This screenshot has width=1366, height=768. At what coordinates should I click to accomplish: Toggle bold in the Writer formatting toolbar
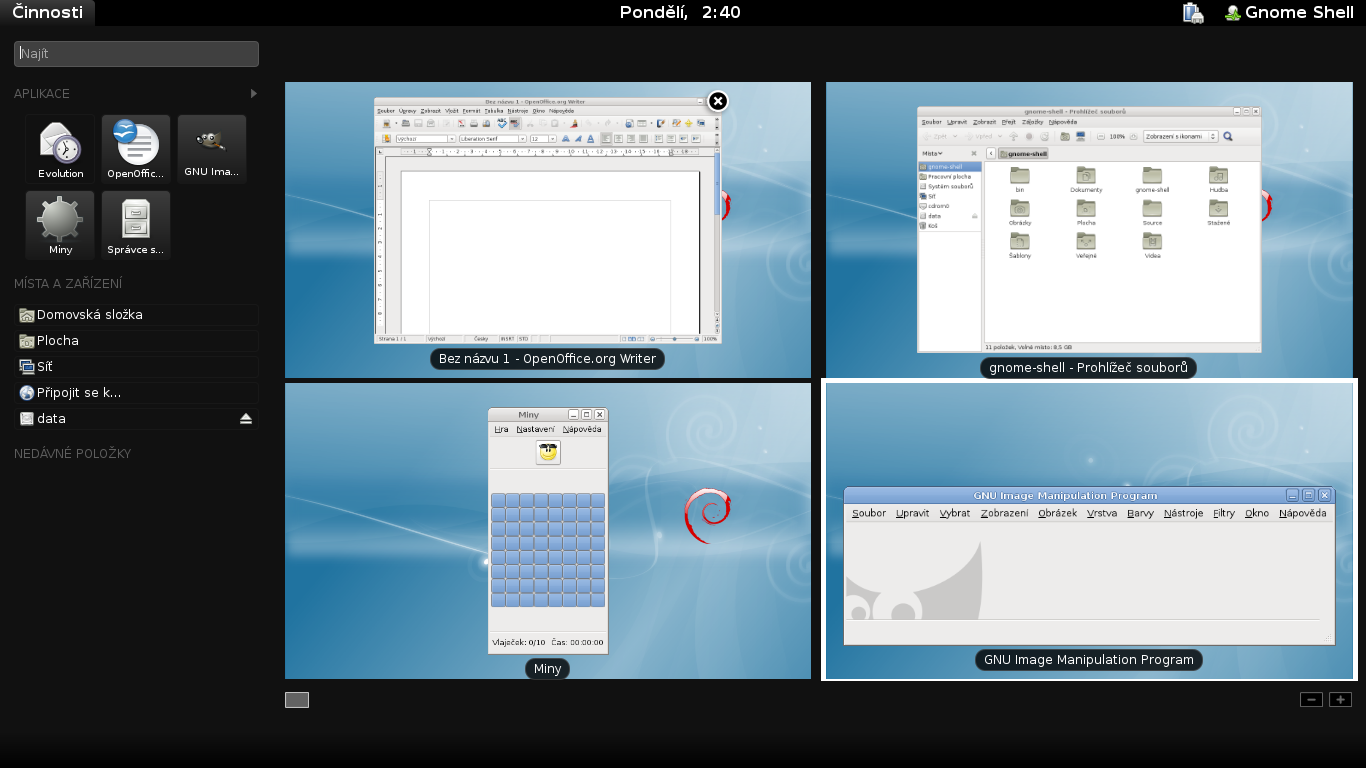point(566,138)
